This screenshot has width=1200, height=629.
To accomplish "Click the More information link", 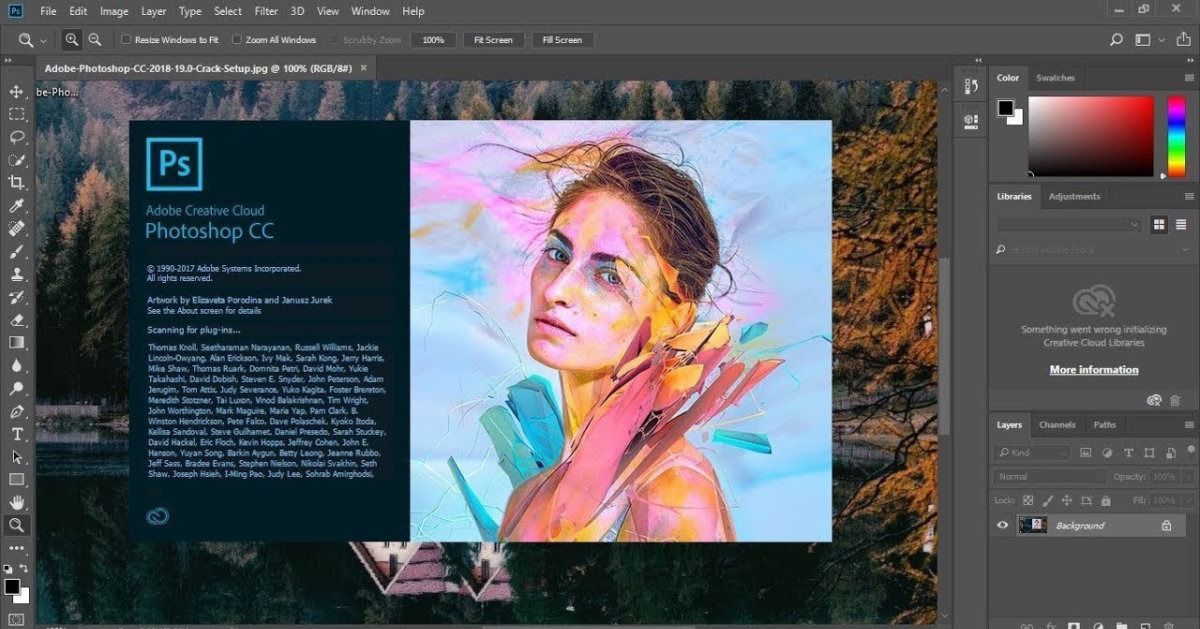I will [x=1093, y=369].
